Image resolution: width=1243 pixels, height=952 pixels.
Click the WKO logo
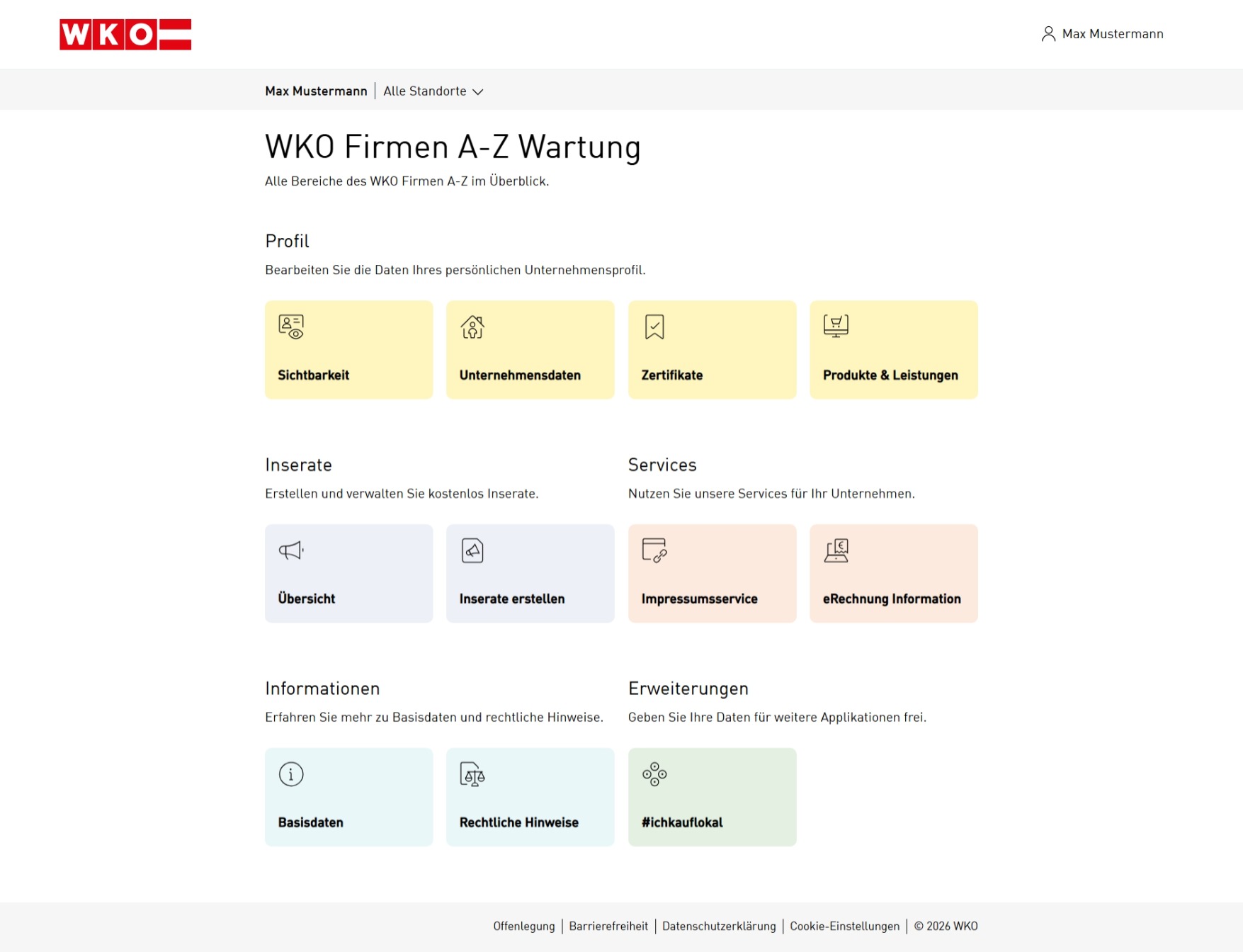click(x=125, y=34)
